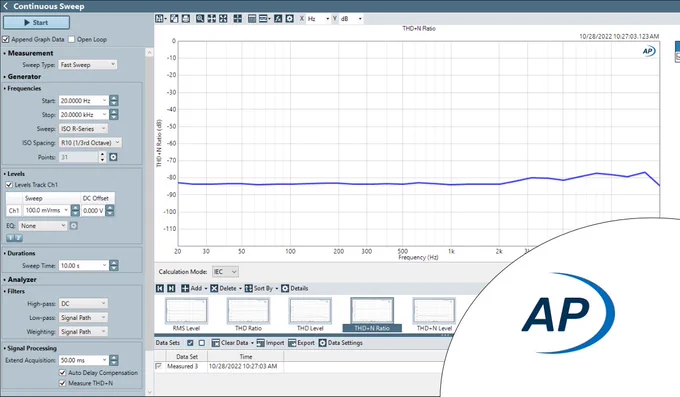680x397 pixels.
Task: Start the sweep with Start button
Action: coord(36,23)
